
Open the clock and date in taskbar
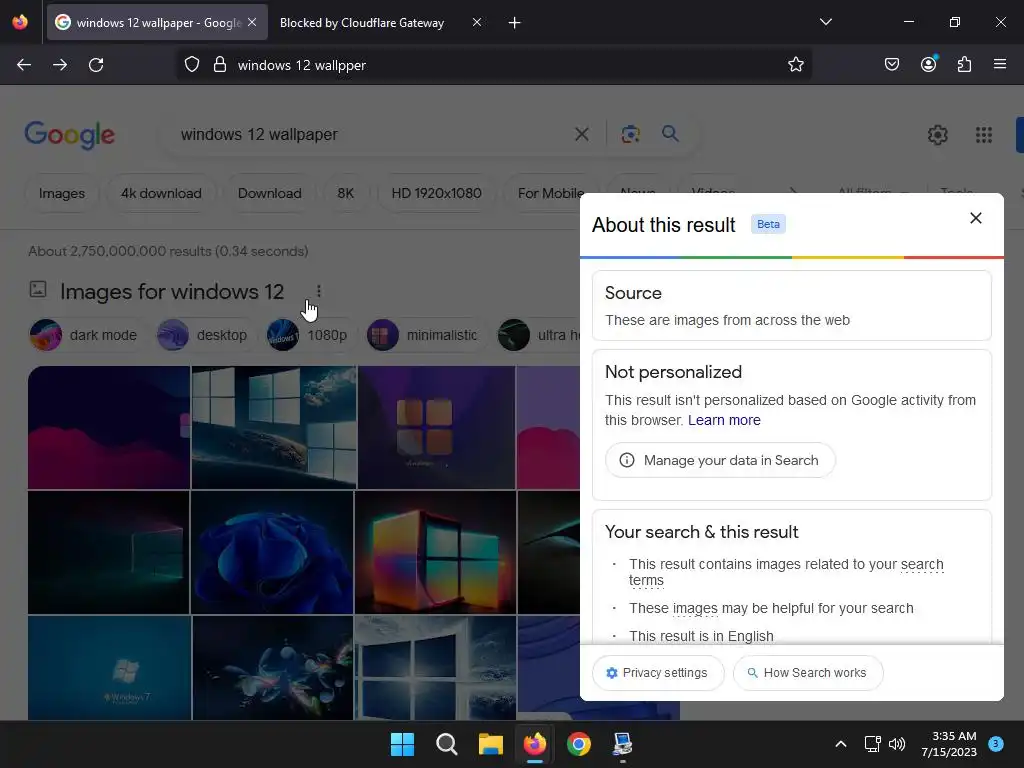[948, 744]
